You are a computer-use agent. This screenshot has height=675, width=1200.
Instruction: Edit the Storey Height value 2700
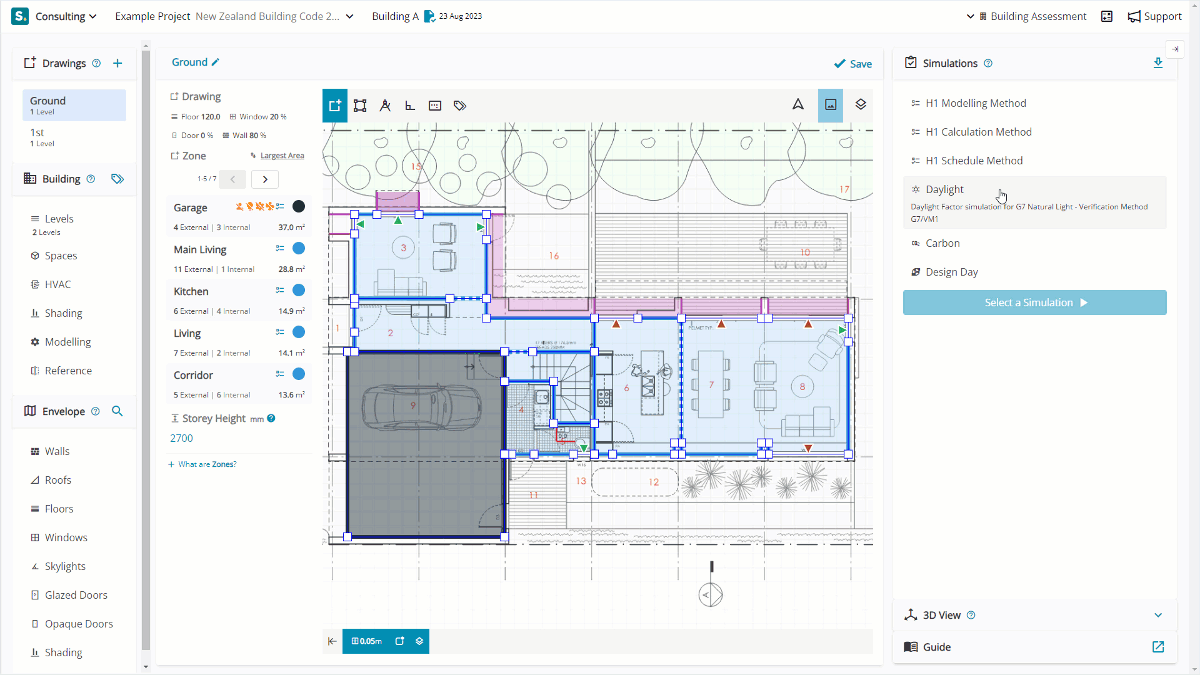(182, 438)
